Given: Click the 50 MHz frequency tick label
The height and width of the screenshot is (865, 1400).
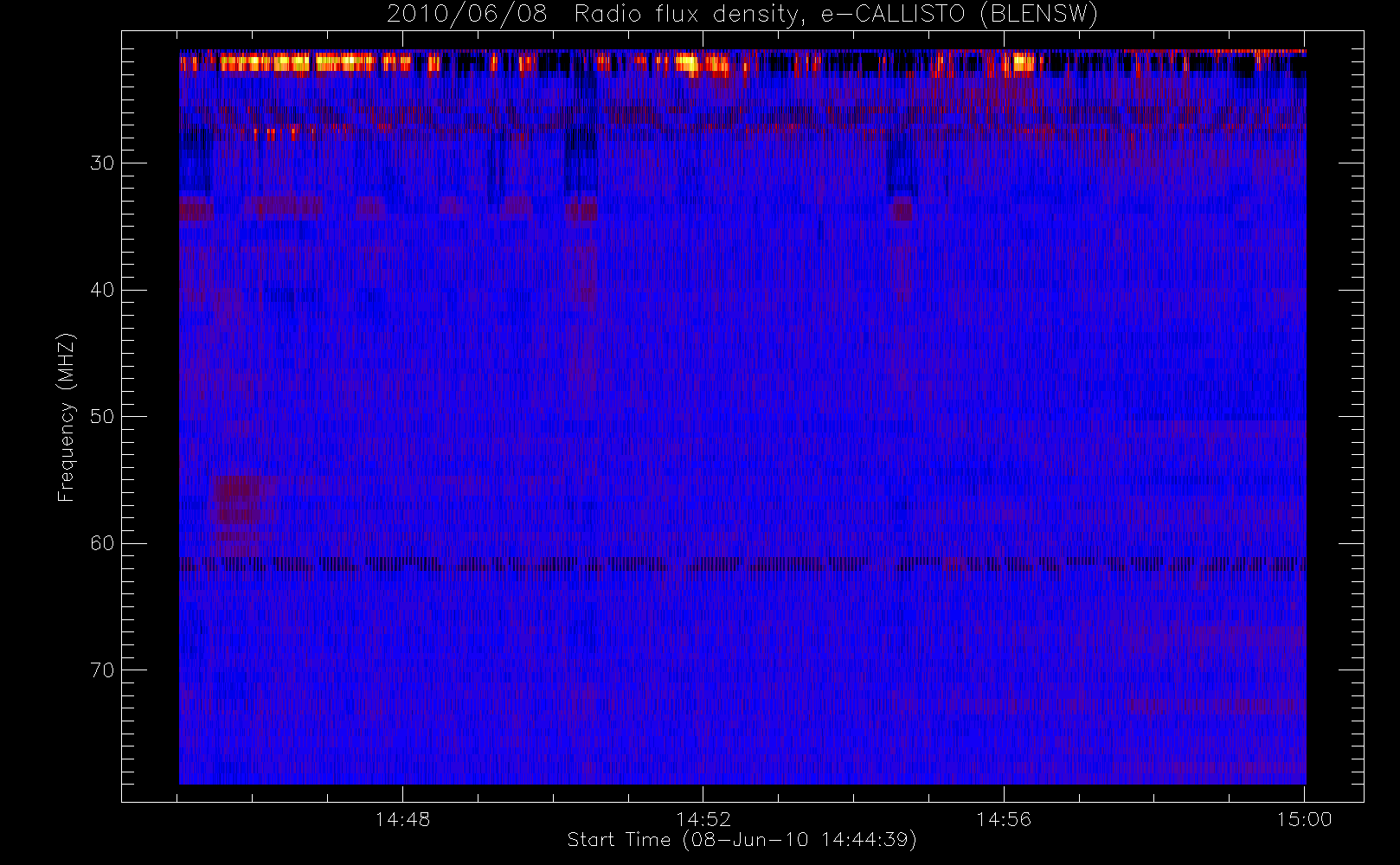Looking at the screenshot, I should click(x=102, y=416).
